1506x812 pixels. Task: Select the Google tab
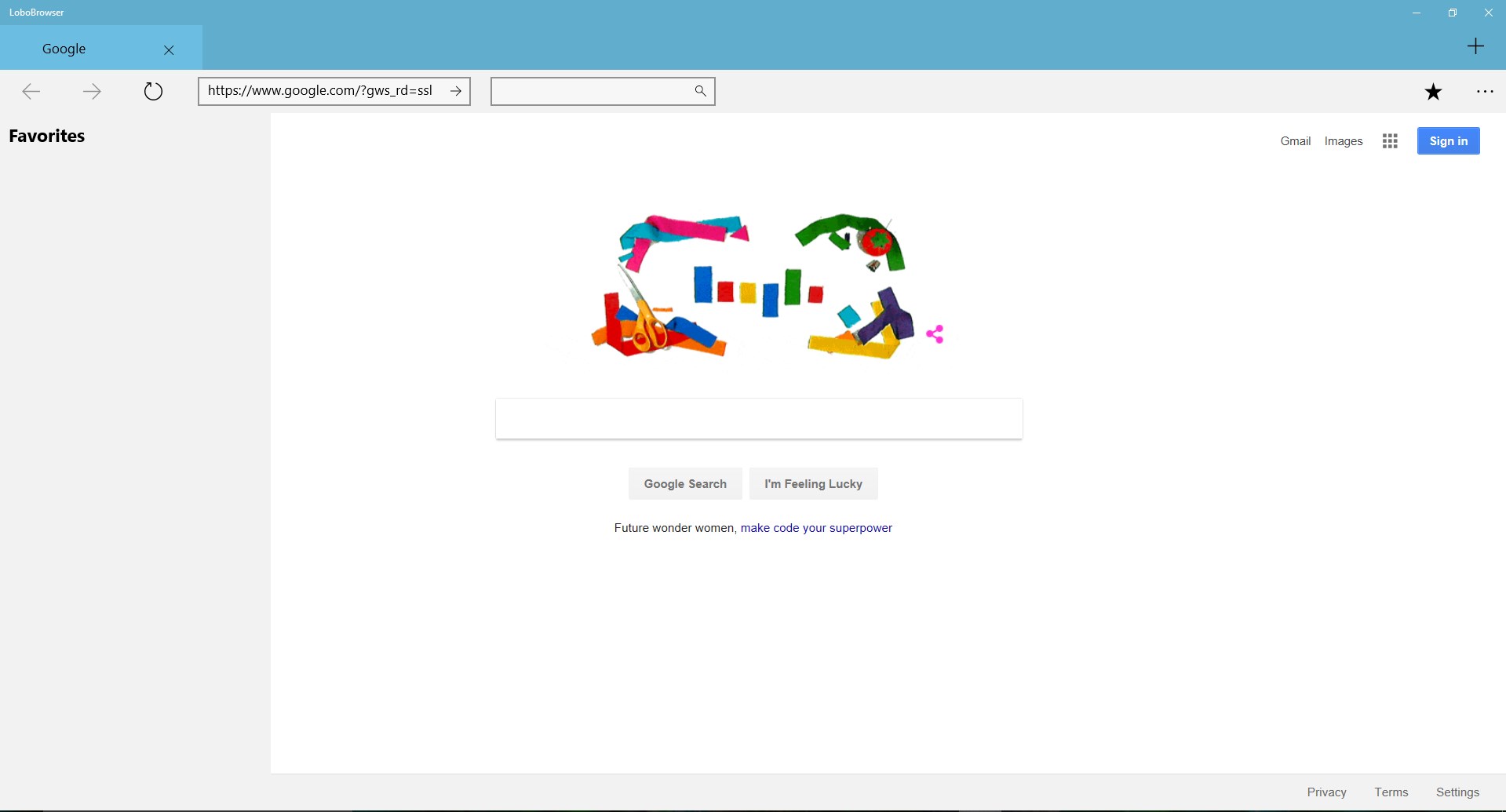(x=101, y=48)
